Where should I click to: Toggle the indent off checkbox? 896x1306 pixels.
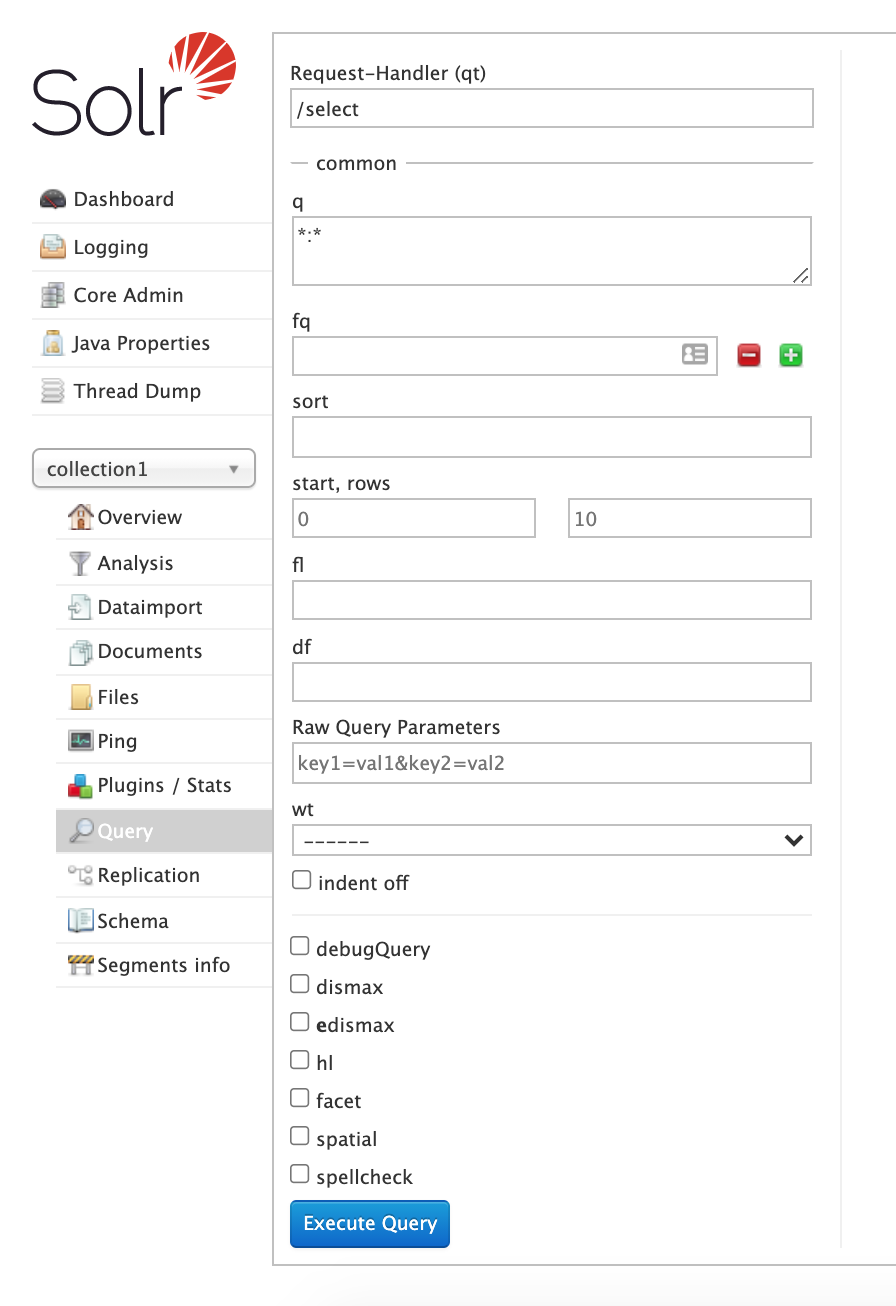(300, 881)
